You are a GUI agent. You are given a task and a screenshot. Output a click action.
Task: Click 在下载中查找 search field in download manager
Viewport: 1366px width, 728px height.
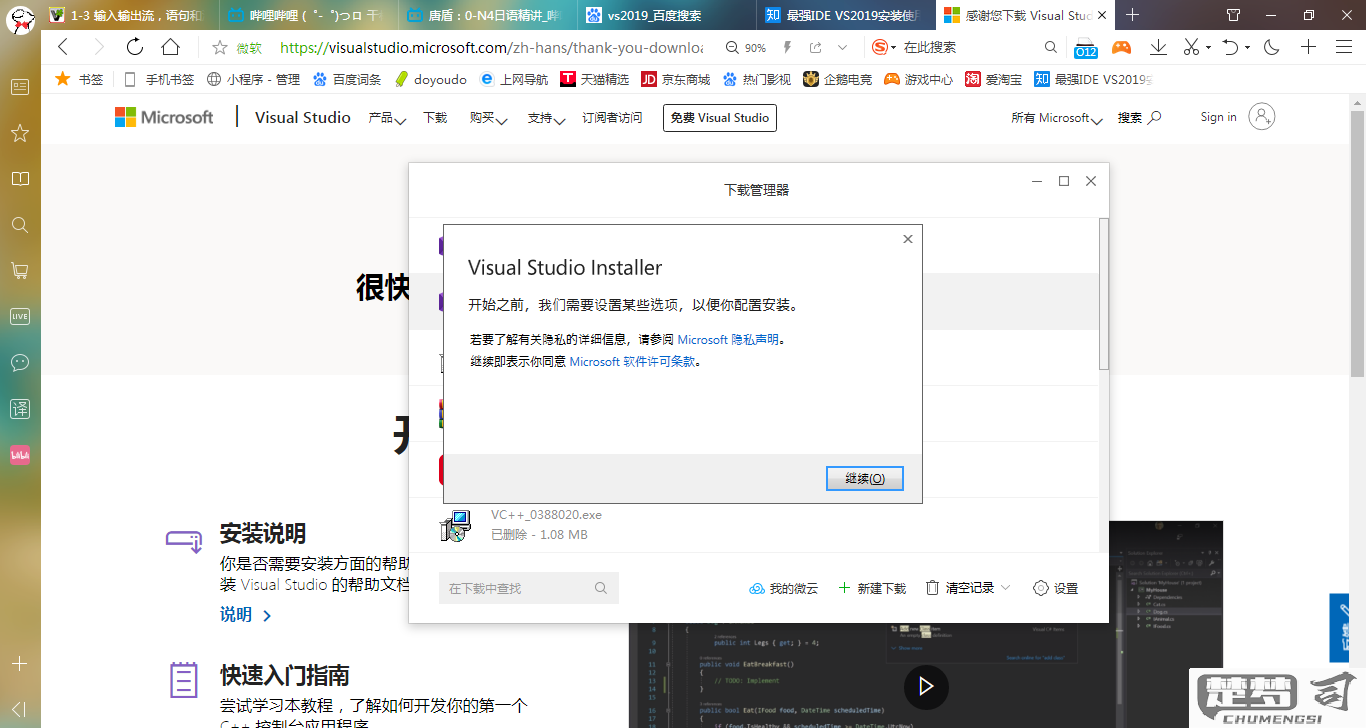pyautogui.click(x=529, y=588)
